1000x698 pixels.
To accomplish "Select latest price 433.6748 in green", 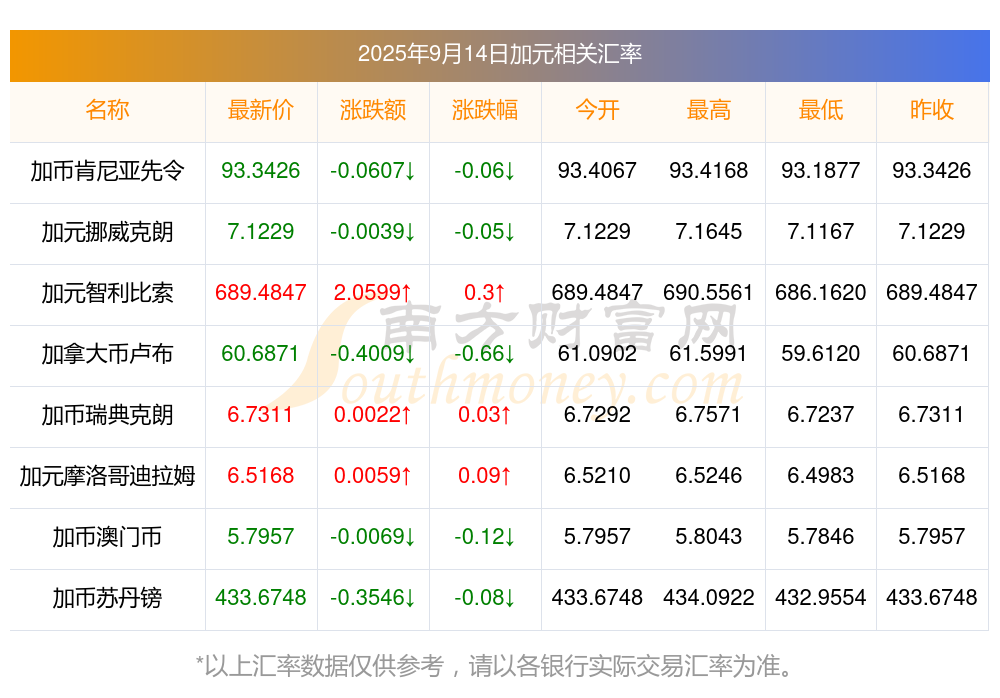I will point(261,598).
